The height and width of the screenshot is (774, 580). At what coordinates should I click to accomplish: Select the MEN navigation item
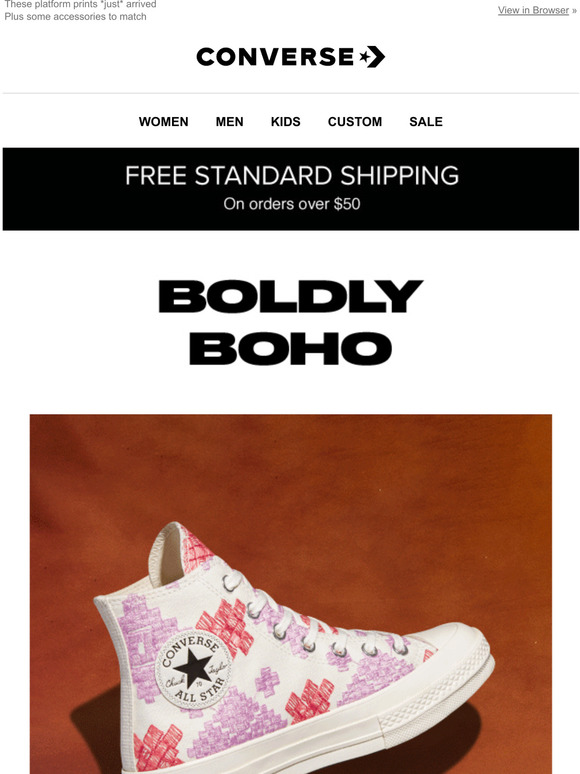(230, 121)
